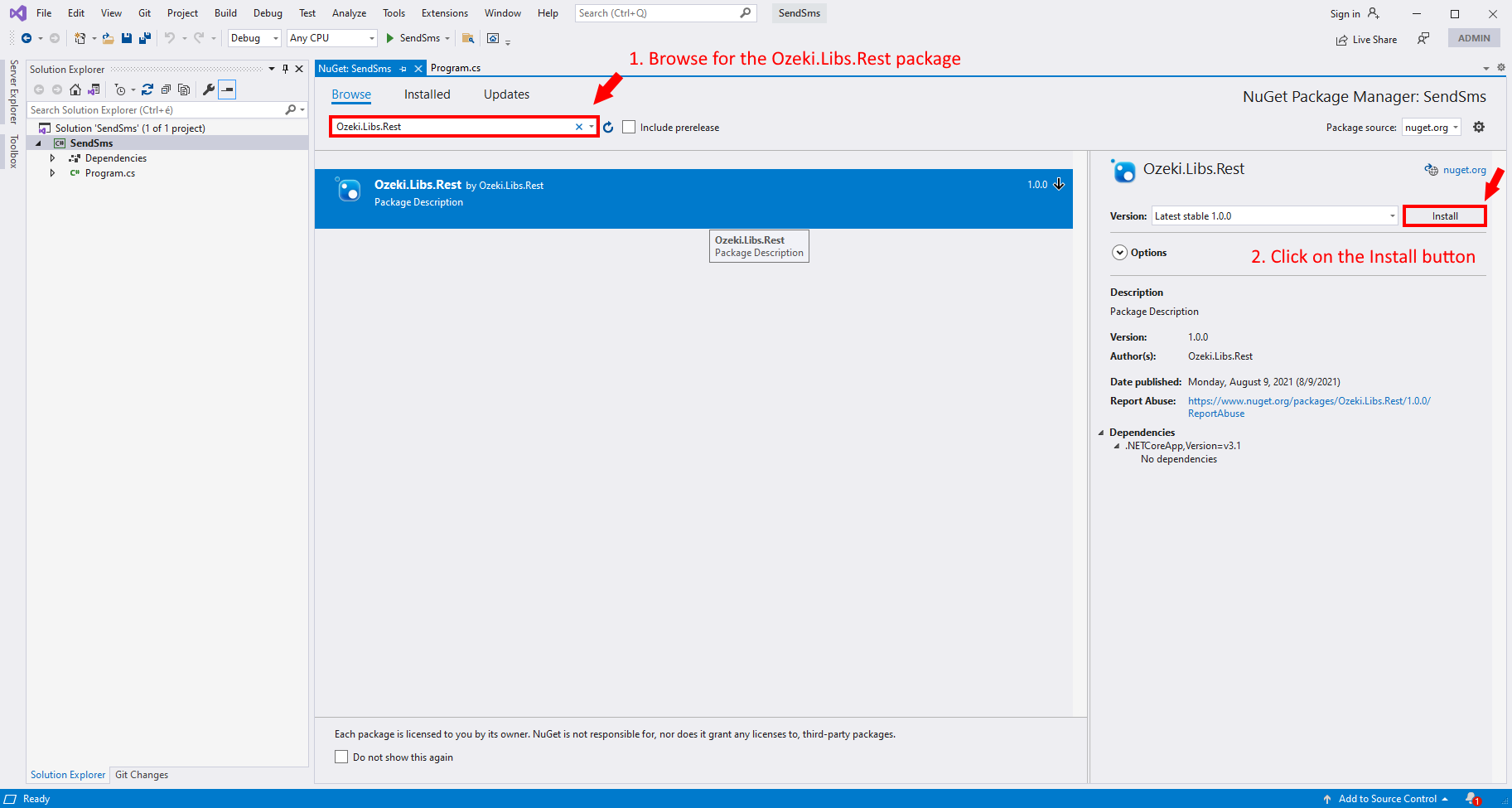Click the Find in Files folder icon
The height and width of the screenshot is (808, 1512).
[468, 38]
